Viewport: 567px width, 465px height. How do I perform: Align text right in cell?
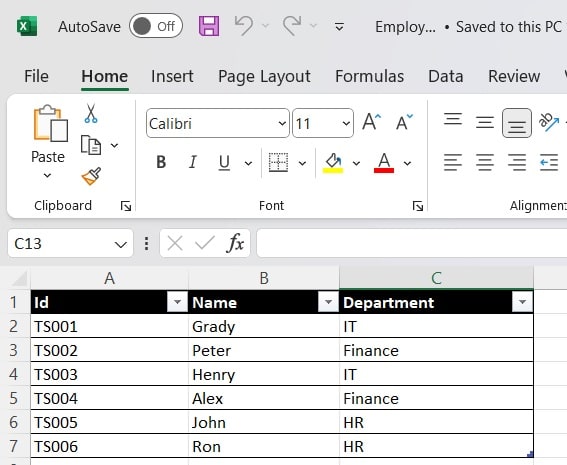(x=517, y=162)
